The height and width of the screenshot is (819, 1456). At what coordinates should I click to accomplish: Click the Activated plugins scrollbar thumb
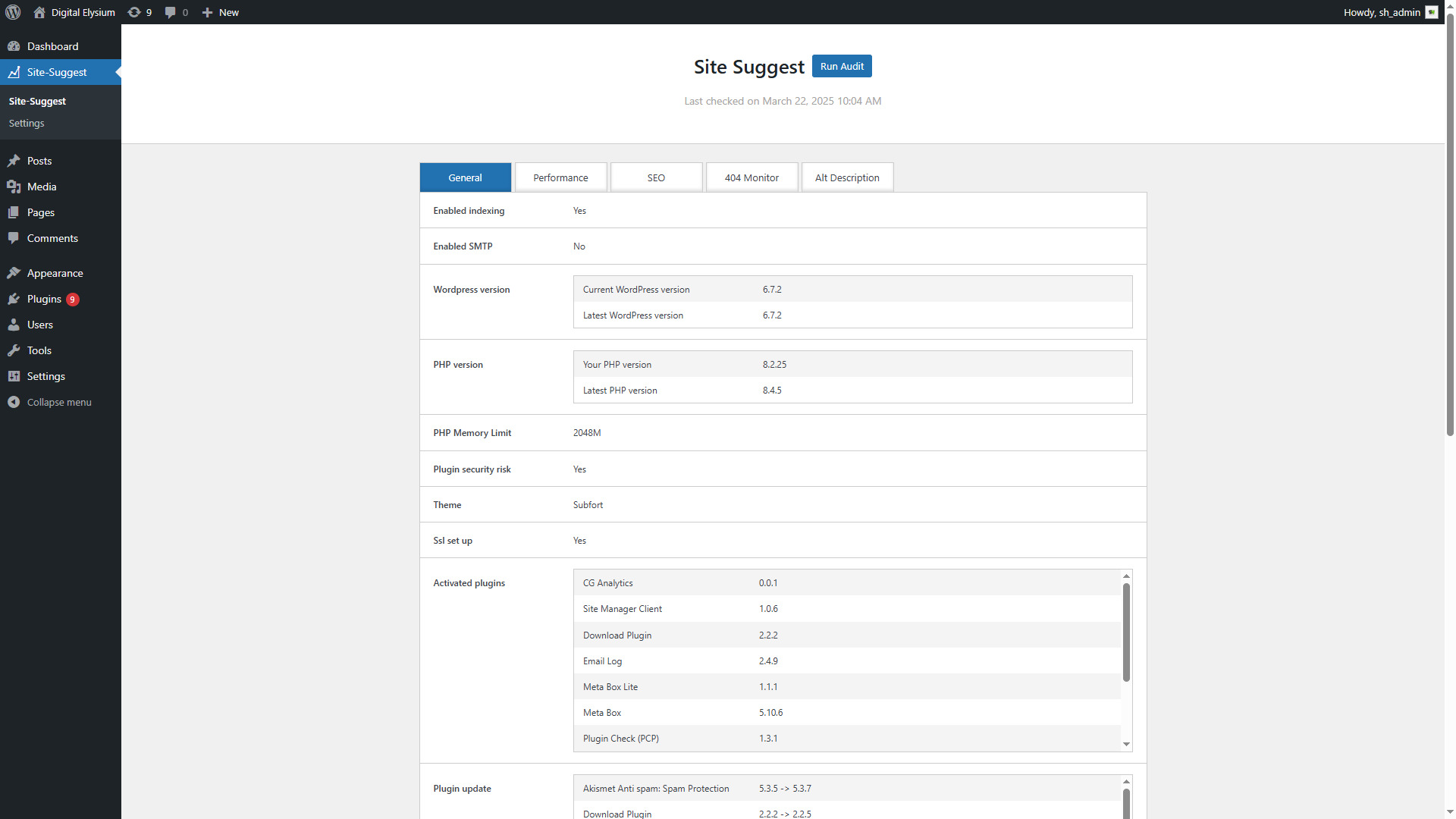click(1126, 632)
